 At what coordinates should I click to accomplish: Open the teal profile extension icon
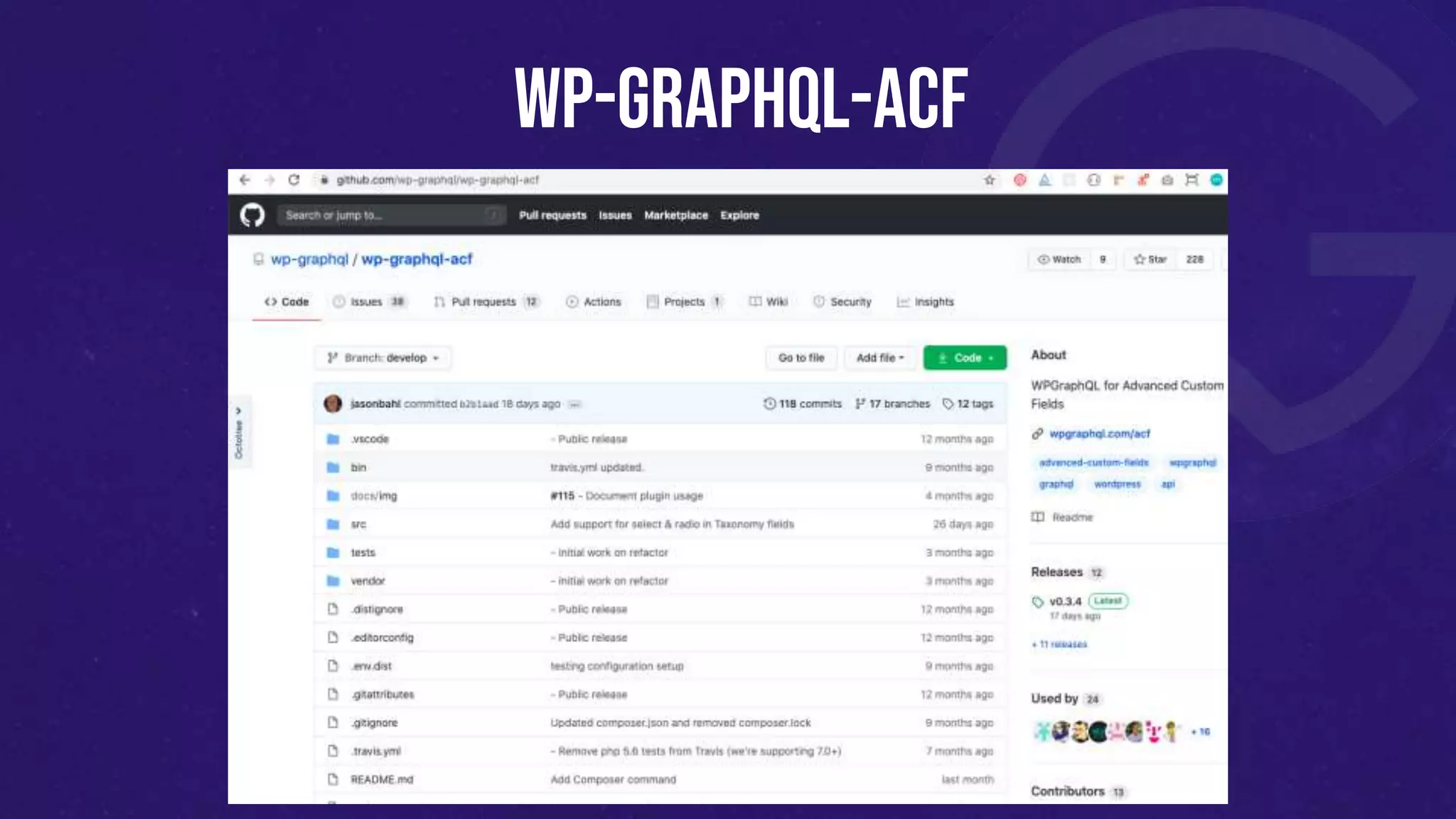pyautogui.click(x=1216, y=180)
